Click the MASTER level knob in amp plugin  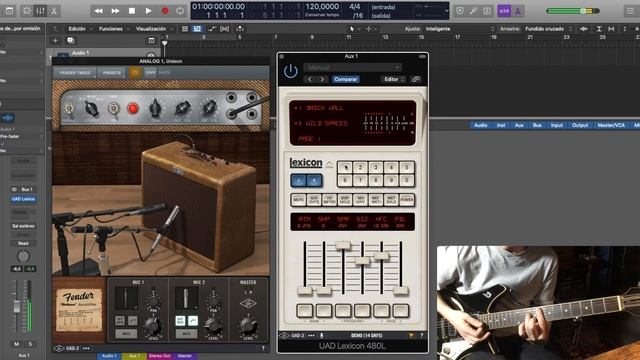pos(248,326)
